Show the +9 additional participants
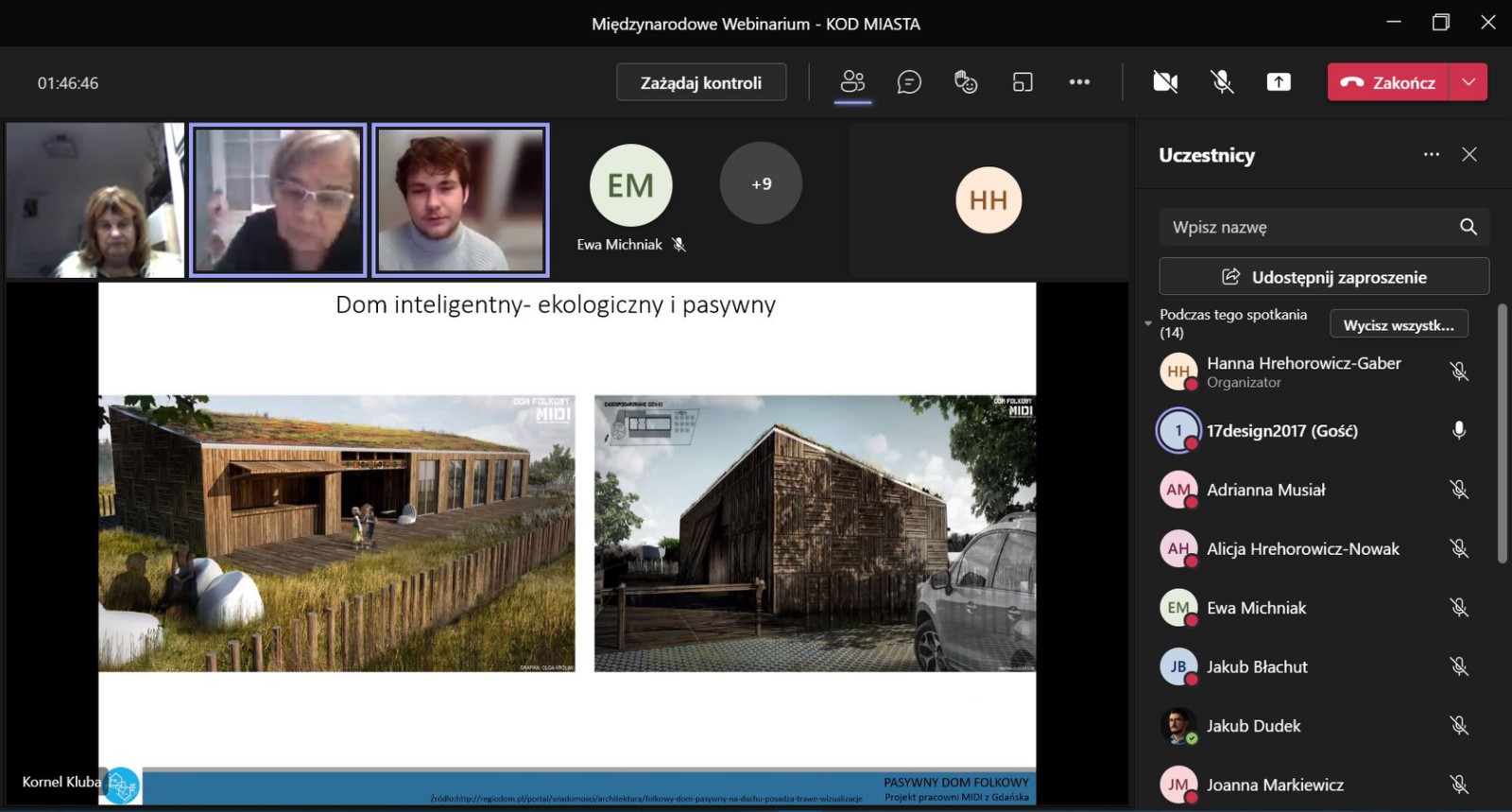Screen dimensions: 1512x812 tap(761, 183)
